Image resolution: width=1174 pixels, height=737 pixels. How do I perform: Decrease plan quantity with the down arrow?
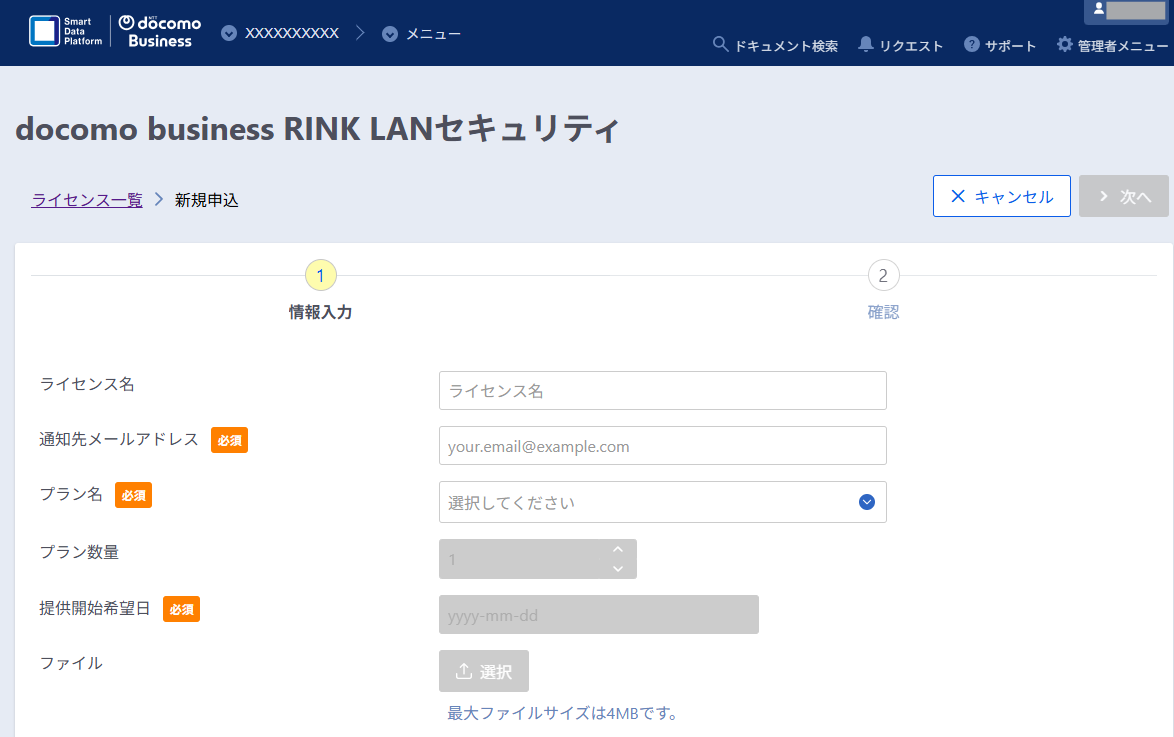tap(618, 568)
